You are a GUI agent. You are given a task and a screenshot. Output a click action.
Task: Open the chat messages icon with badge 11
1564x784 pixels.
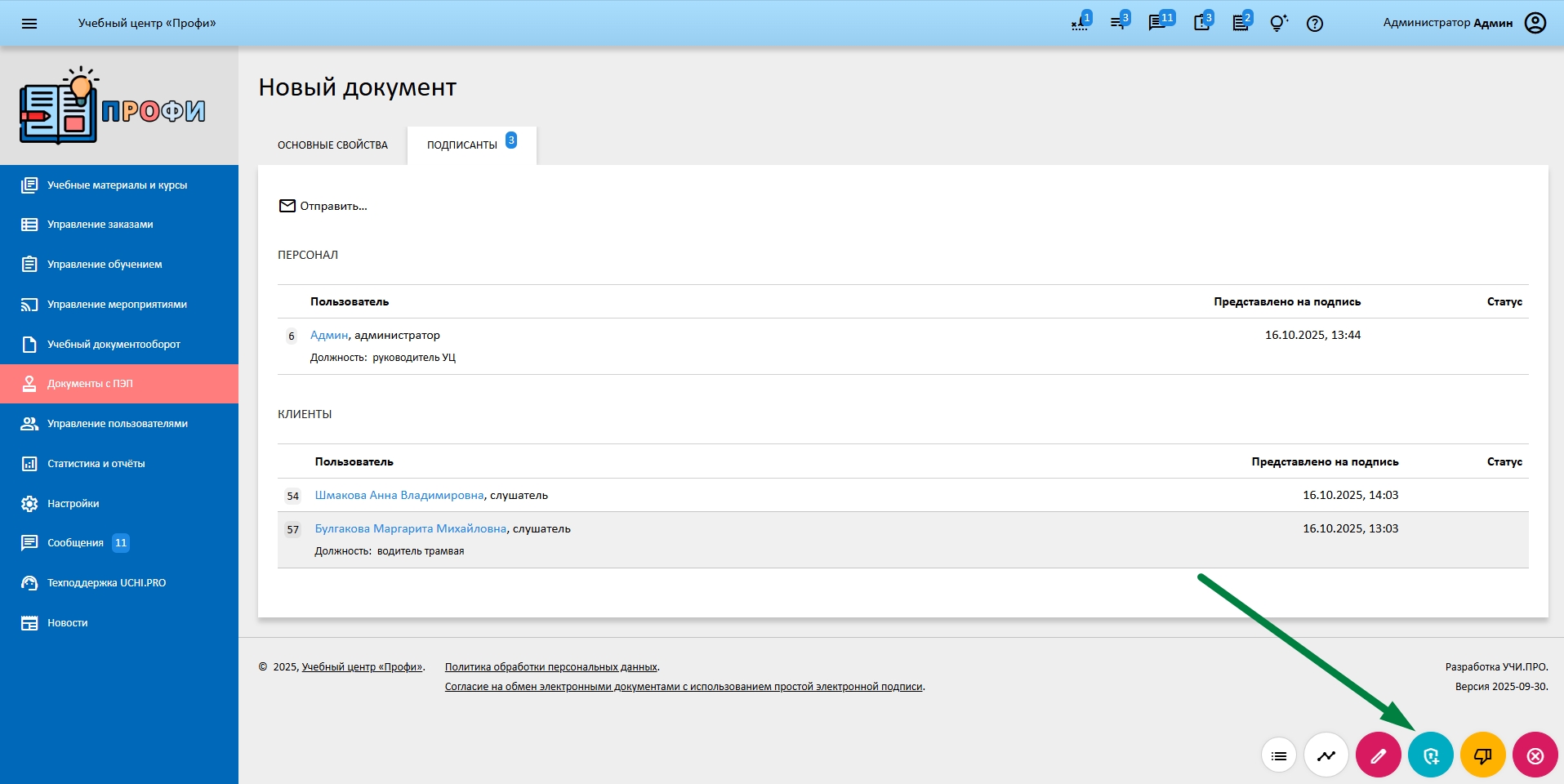[x=1157, y=23]
